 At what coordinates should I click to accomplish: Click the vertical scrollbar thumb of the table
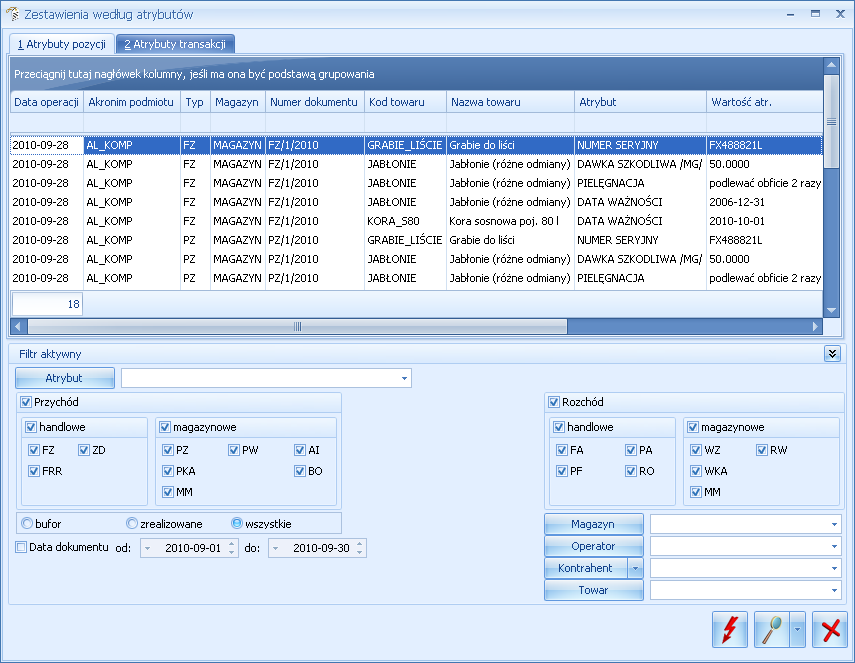(831, 122)
